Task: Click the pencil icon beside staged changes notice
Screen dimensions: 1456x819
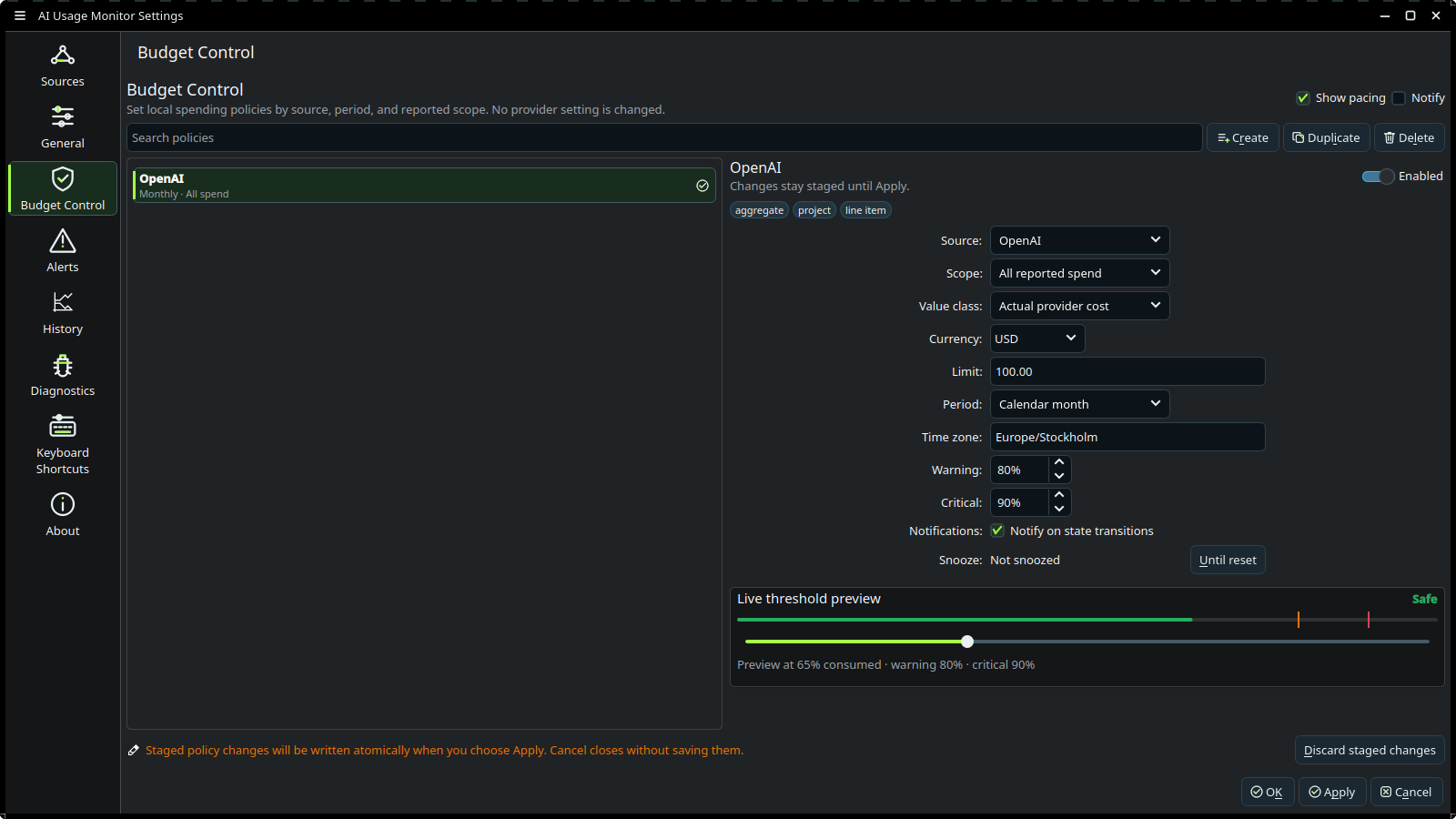Action: [x=134, y=751]
